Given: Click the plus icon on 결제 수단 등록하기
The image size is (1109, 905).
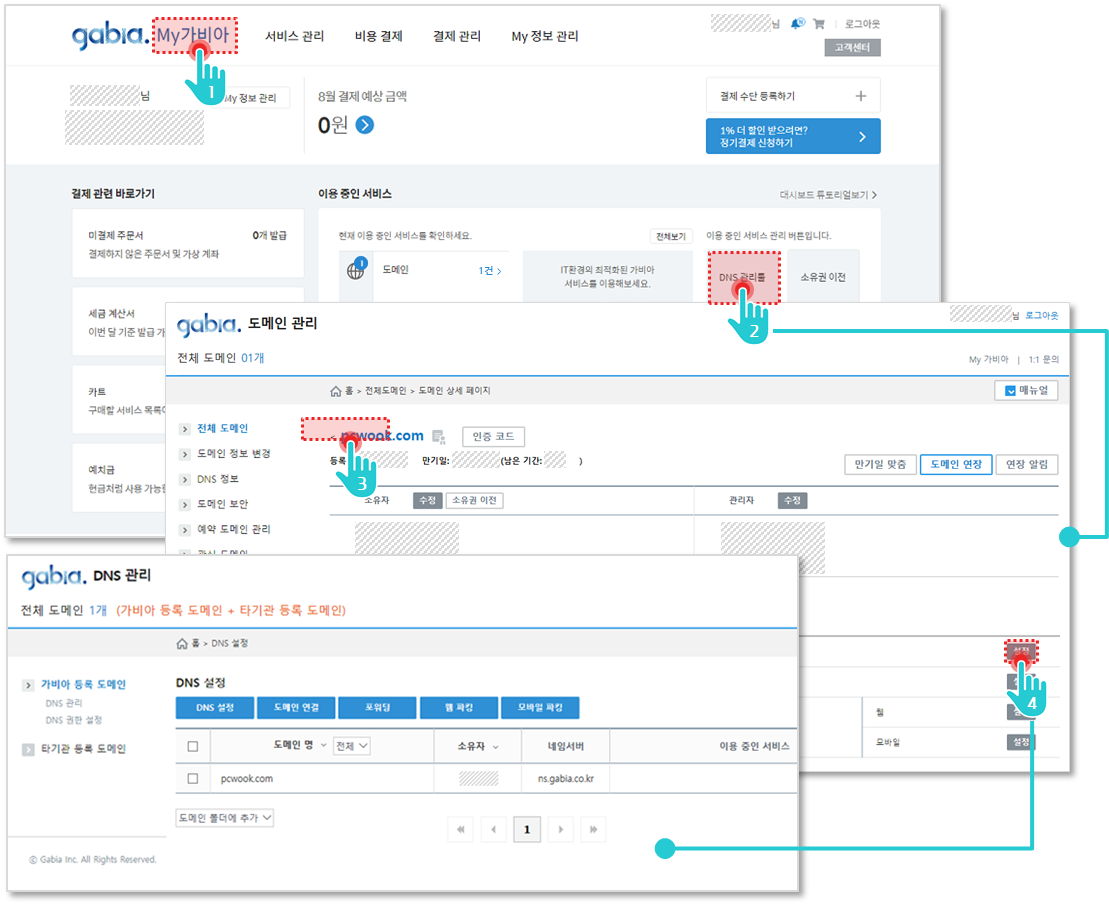Looking at the screenshot, I should [861, 96].
